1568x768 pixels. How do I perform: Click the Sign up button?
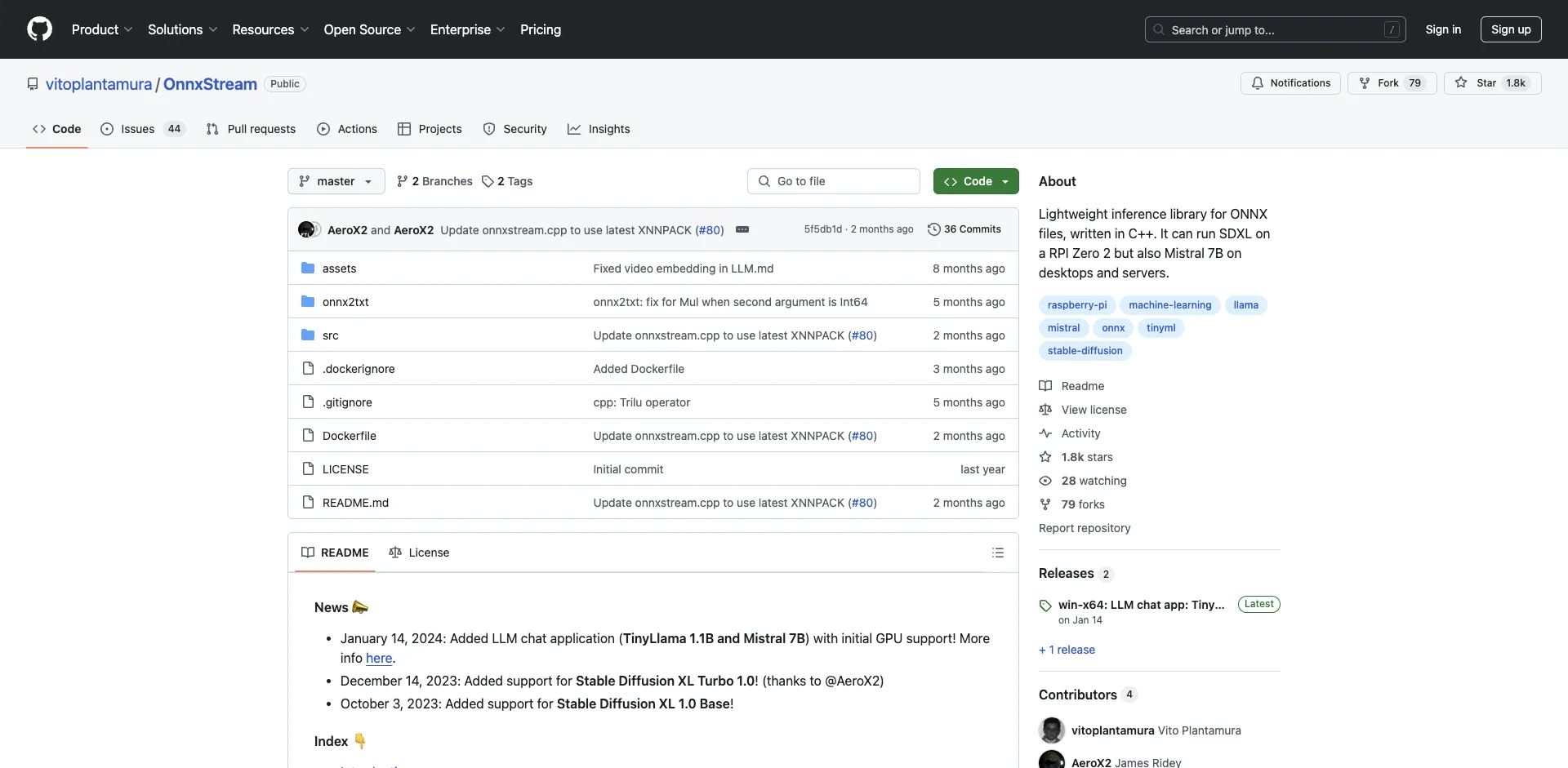1511,29
